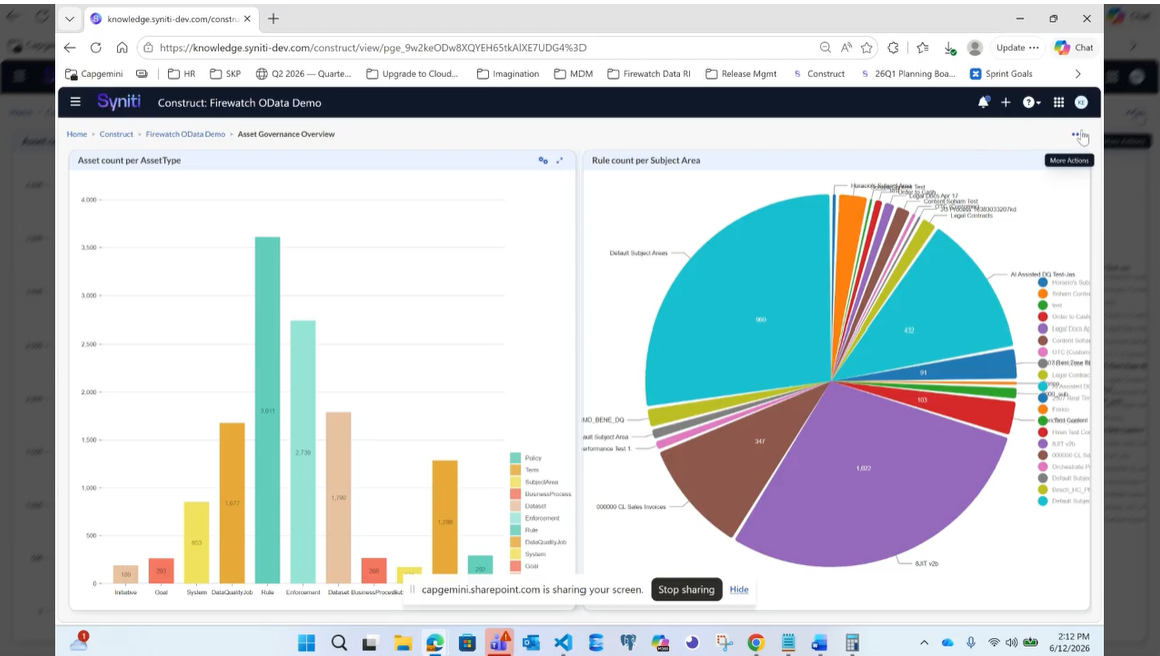1160x656 pixels.
Task: Open settings of Asset count per AssetType chart
Action: [x=543, y=160]
